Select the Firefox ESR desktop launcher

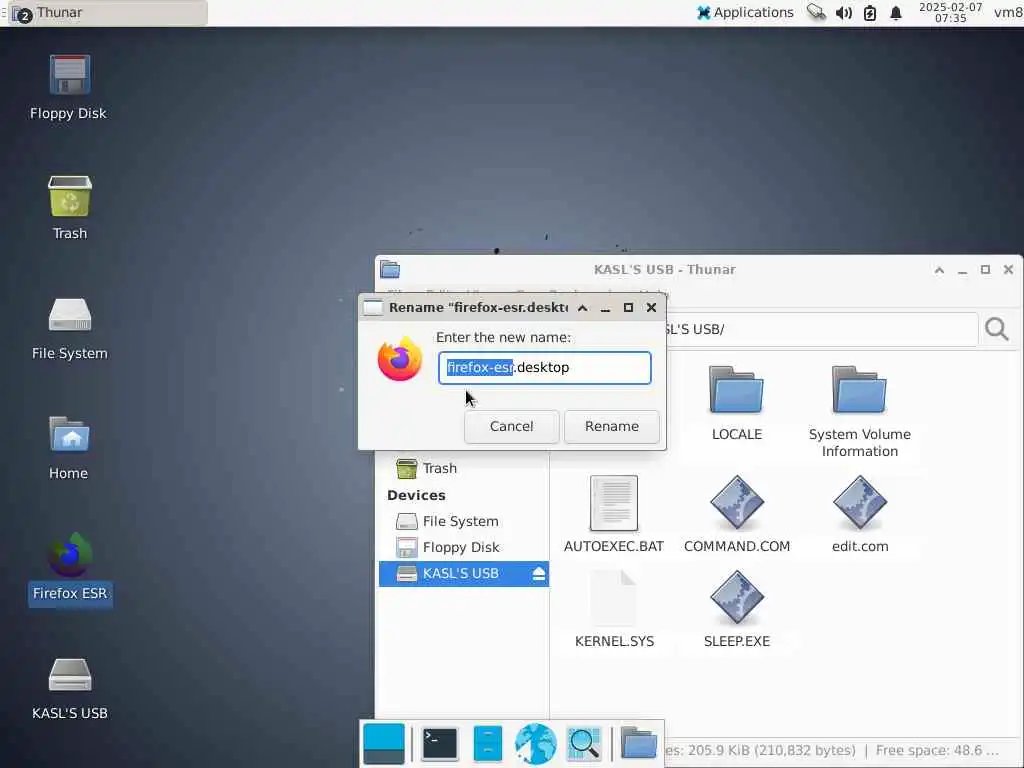coord(70,556)
